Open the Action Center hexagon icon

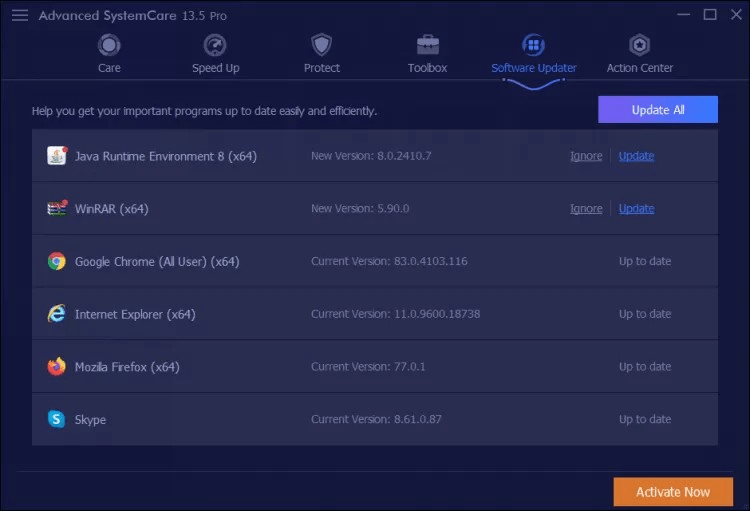pyautogui.click(x=640, y=45)
